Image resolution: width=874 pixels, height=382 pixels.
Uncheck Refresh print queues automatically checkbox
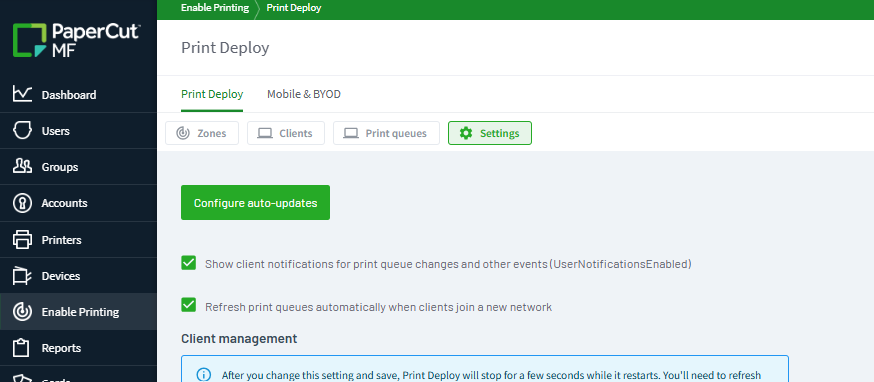[188, 305]
